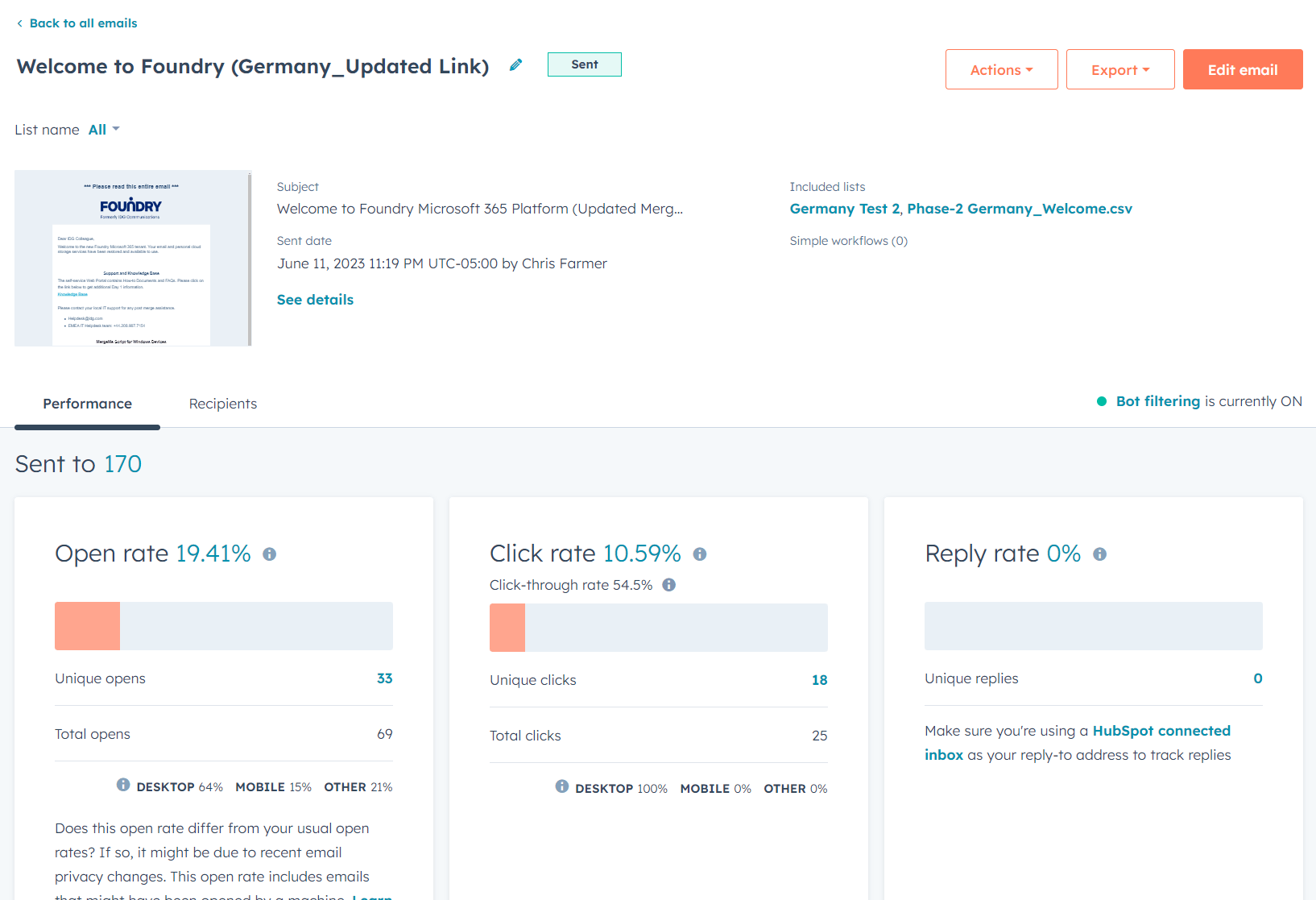Click the Unique opens count 33
This screenshot has width=1316, height=900.
(385, 678)
